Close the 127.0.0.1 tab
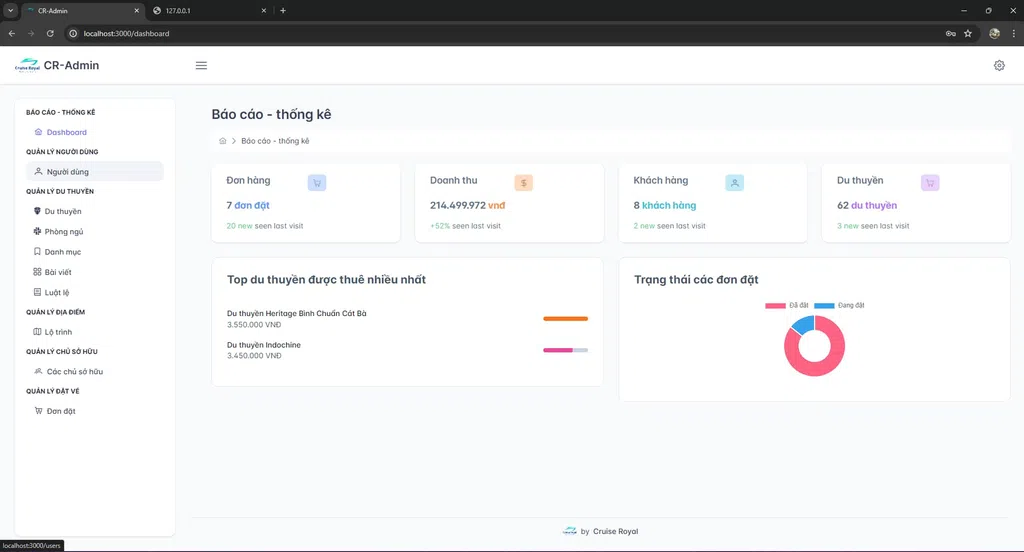Viewport: 1024px width, 552px height. [264, 10]
